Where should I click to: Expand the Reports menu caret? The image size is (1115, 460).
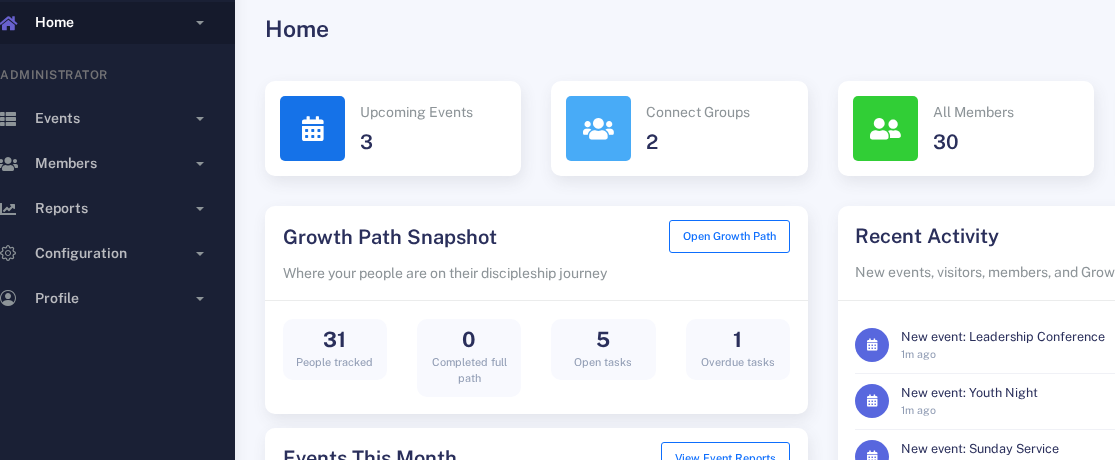tap(200, 208)
